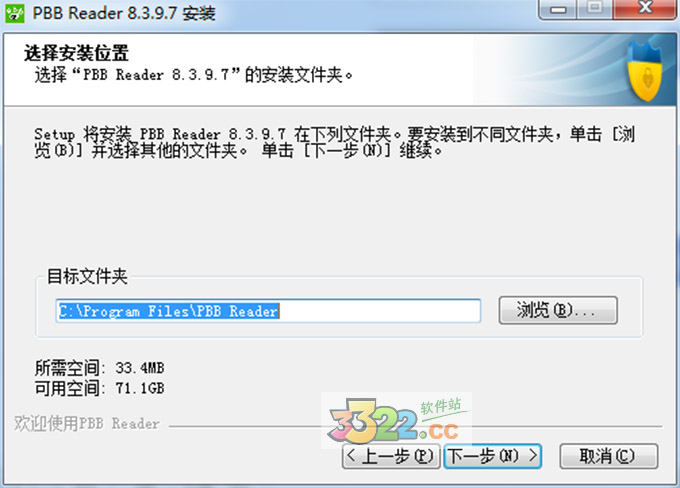Screen dimensions: 680x488
Task: Click the 可用空间: 71.1GB text
Action: [x=100, y=388]
